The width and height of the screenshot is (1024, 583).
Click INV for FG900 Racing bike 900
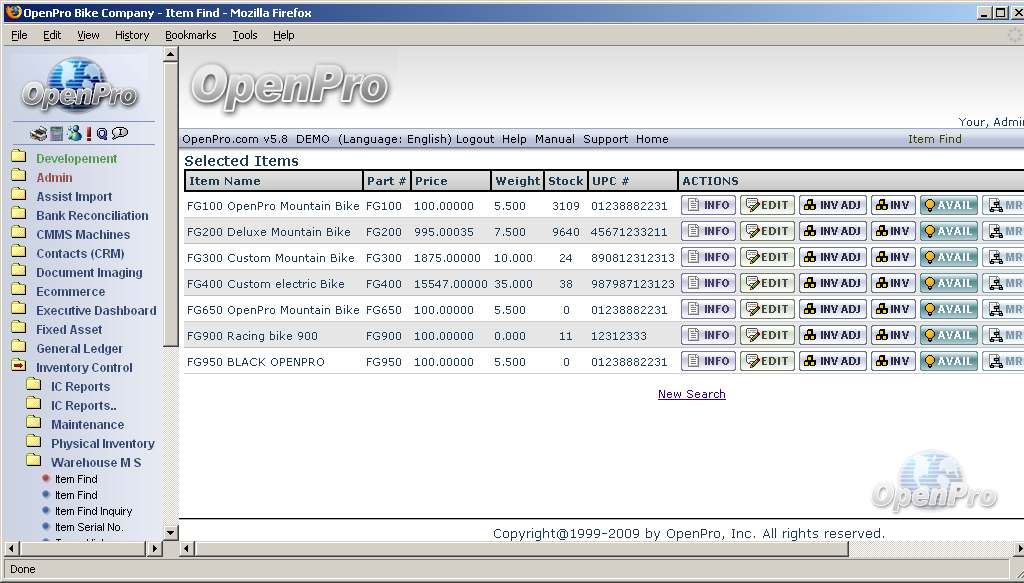pos(892,335)
